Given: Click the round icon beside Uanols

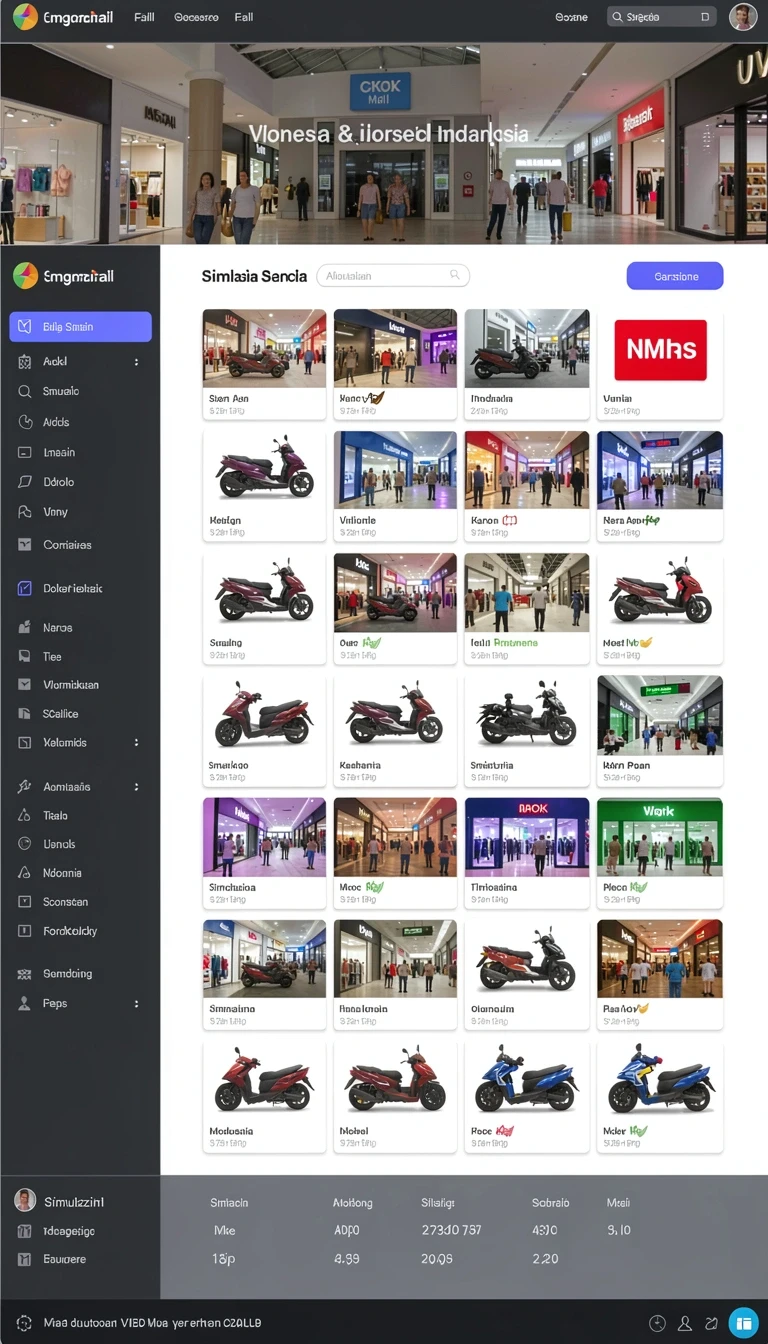Looking at the screenshot, I should (25, 844).
